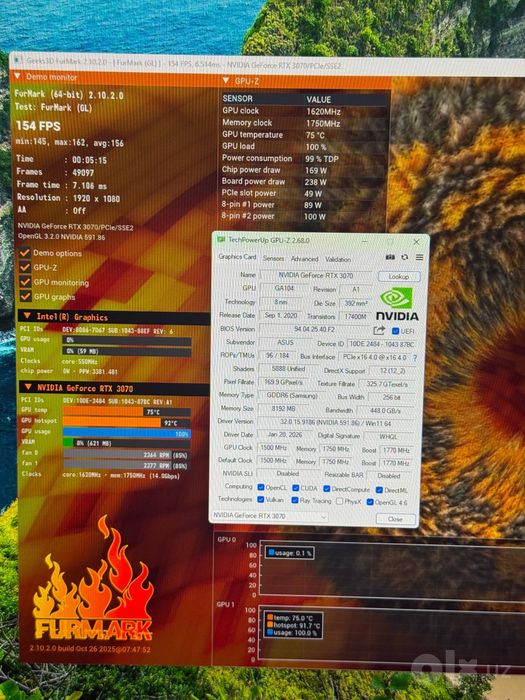This screenshot has width=525, height=700.
Task: Click the Board power draw 238 W row
Action: pyautogui.click(x=304, y=181)
